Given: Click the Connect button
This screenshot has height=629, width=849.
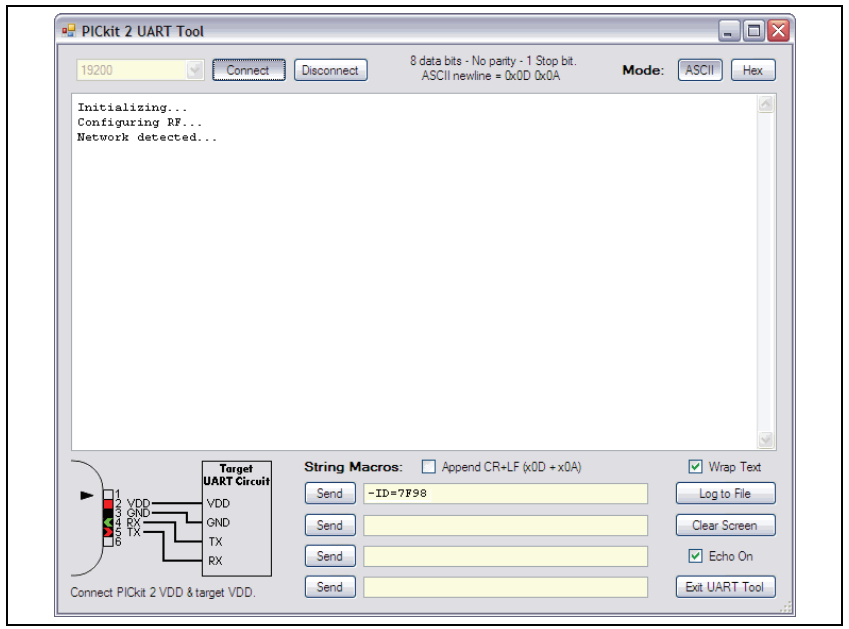Looking at the screenshot, I should (249, 70).
